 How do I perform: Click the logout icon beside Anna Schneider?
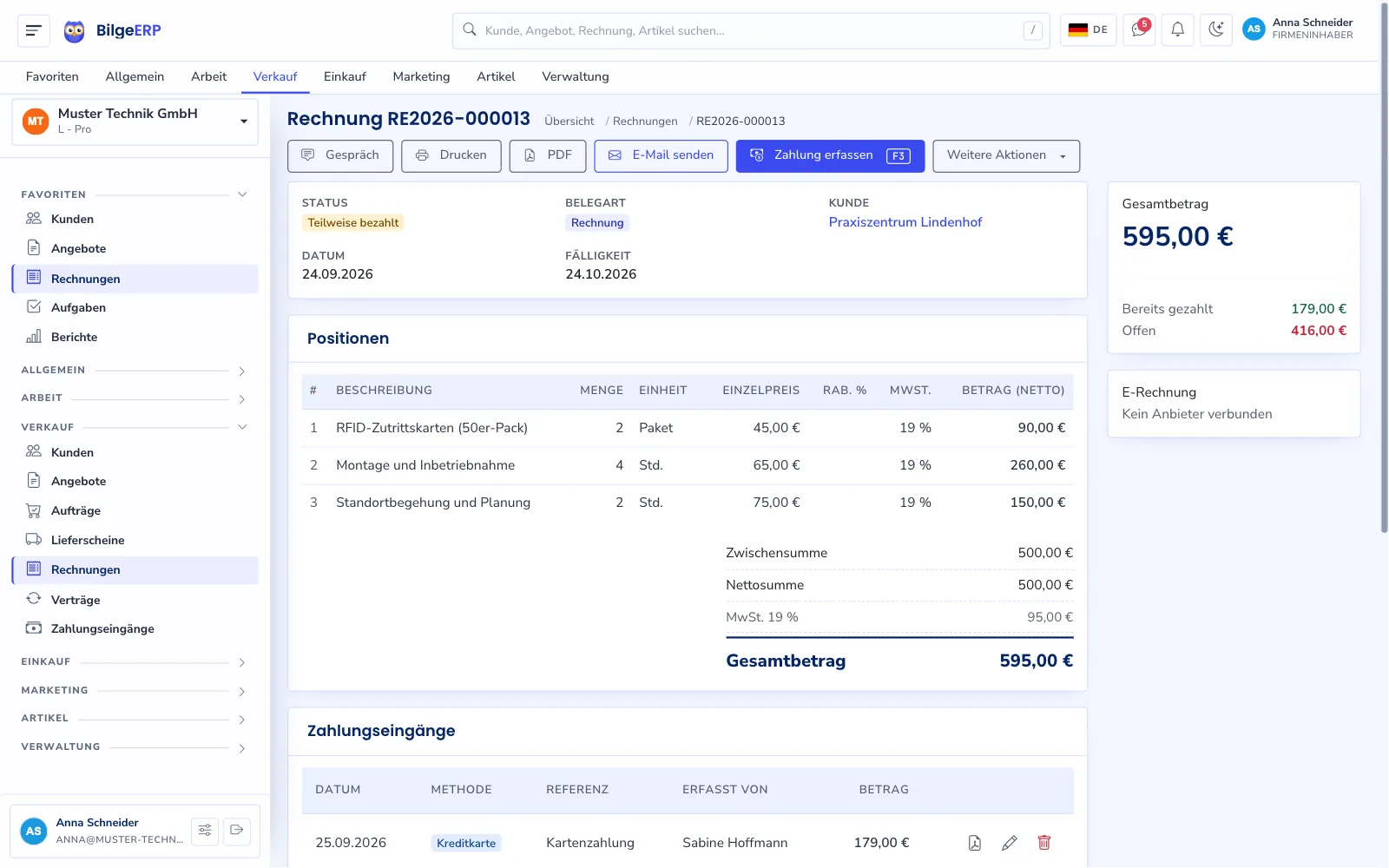click(x=237, y=831)
